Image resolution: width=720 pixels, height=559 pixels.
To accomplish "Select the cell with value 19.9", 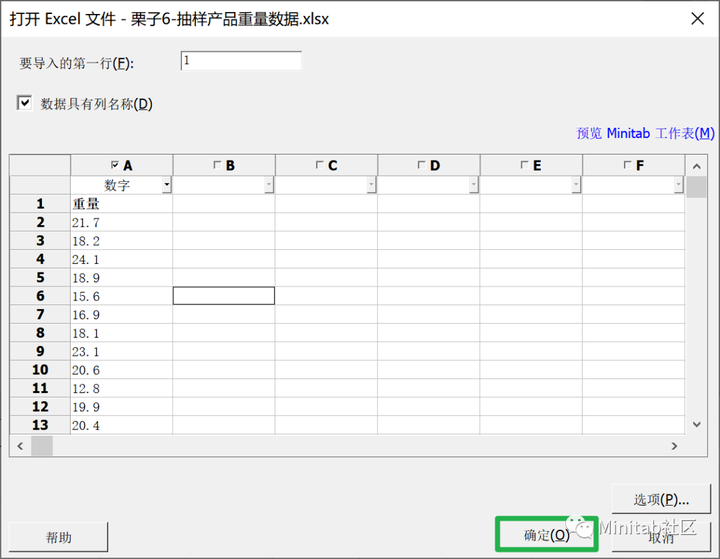I will point(122,407).
